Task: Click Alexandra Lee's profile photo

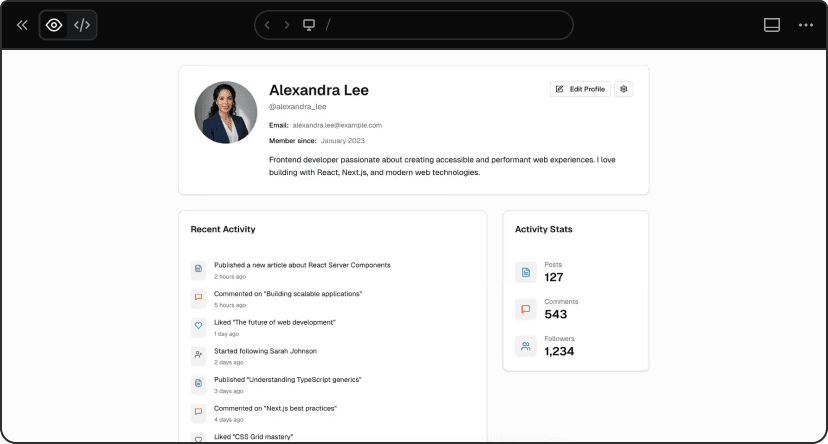Action: click(x=225, y=113)
